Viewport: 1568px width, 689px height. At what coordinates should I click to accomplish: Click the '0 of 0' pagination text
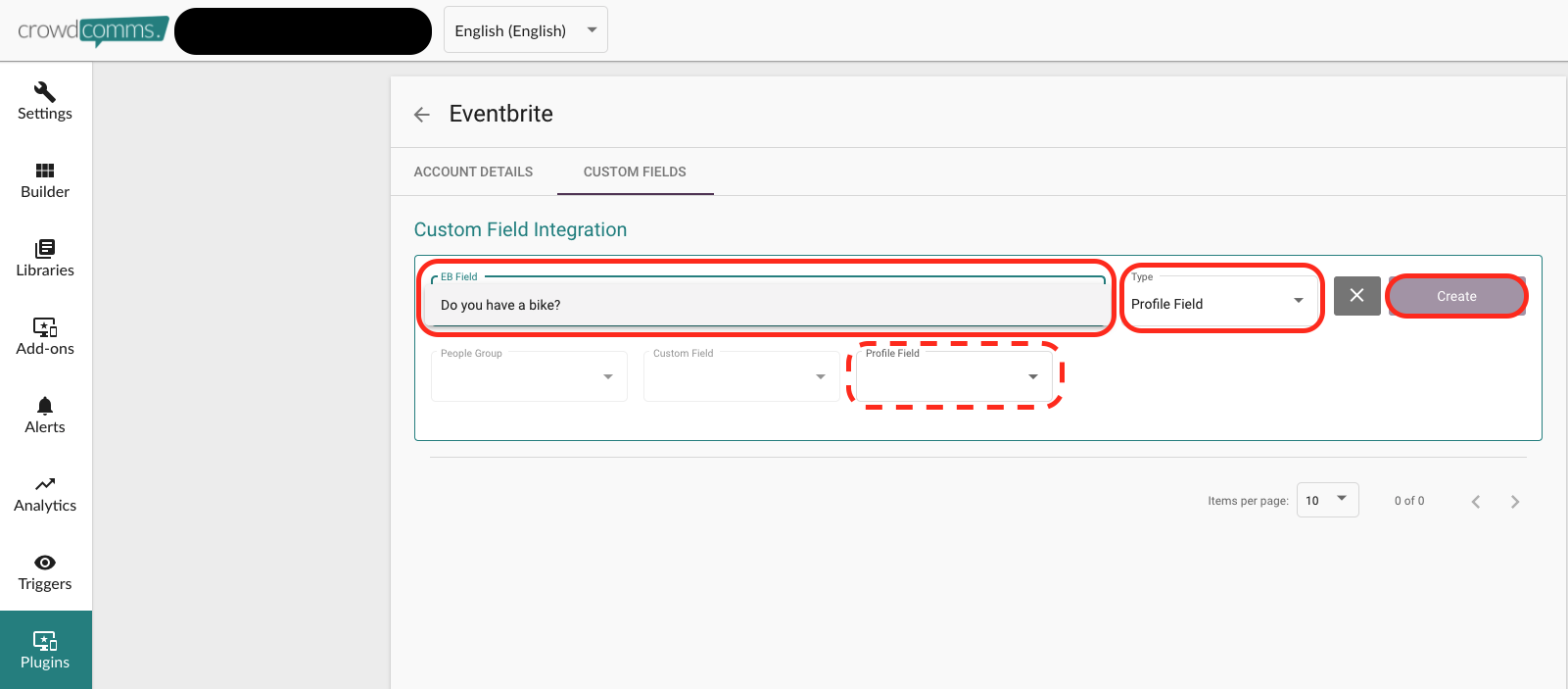[x=1409, y=501]
